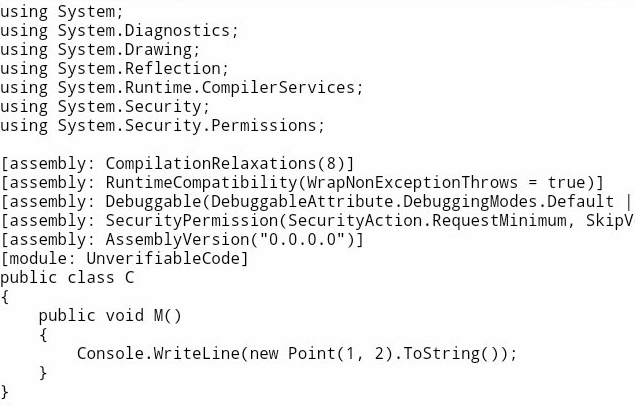635x406 pixels.
Task: Click SecurityAction.RequestMinimum argument
Action: (427, 221)
